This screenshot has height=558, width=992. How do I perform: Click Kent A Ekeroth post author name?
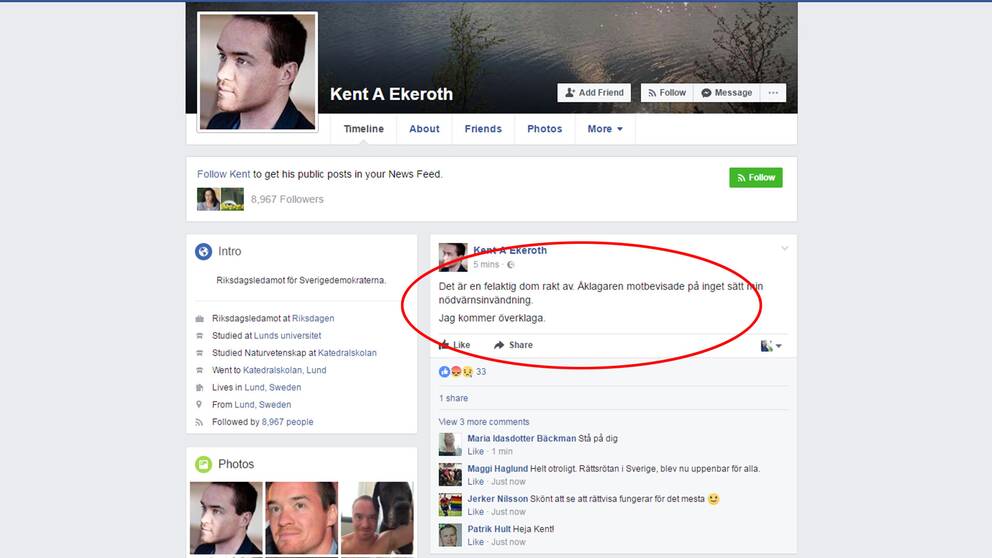point(510,251)
